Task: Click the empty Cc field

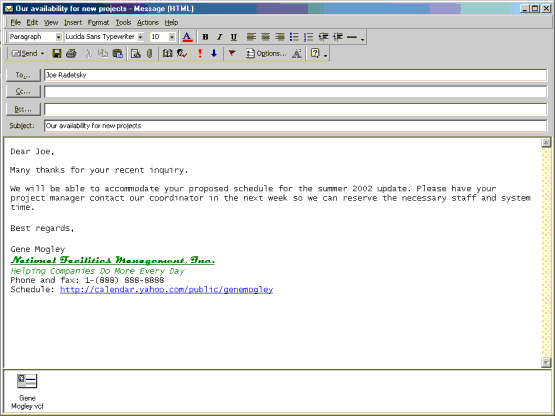Action: [296, 92]
